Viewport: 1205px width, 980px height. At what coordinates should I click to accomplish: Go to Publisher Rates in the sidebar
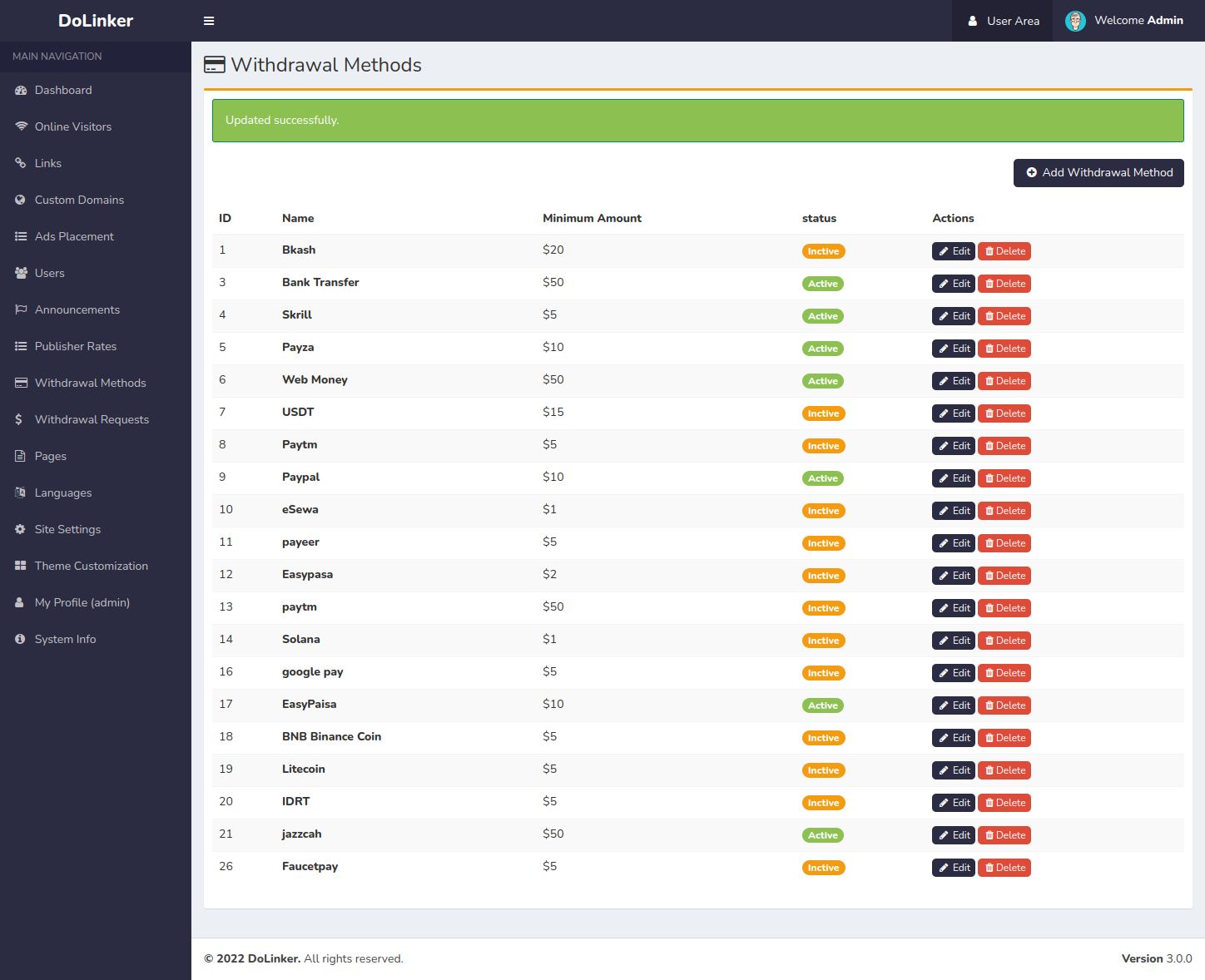(x=76, y=346)
